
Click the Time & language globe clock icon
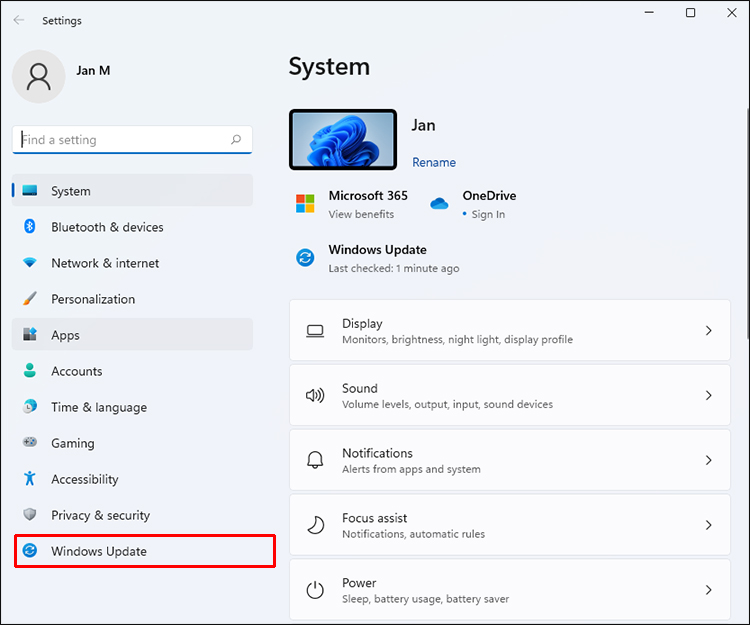(30, 406)
